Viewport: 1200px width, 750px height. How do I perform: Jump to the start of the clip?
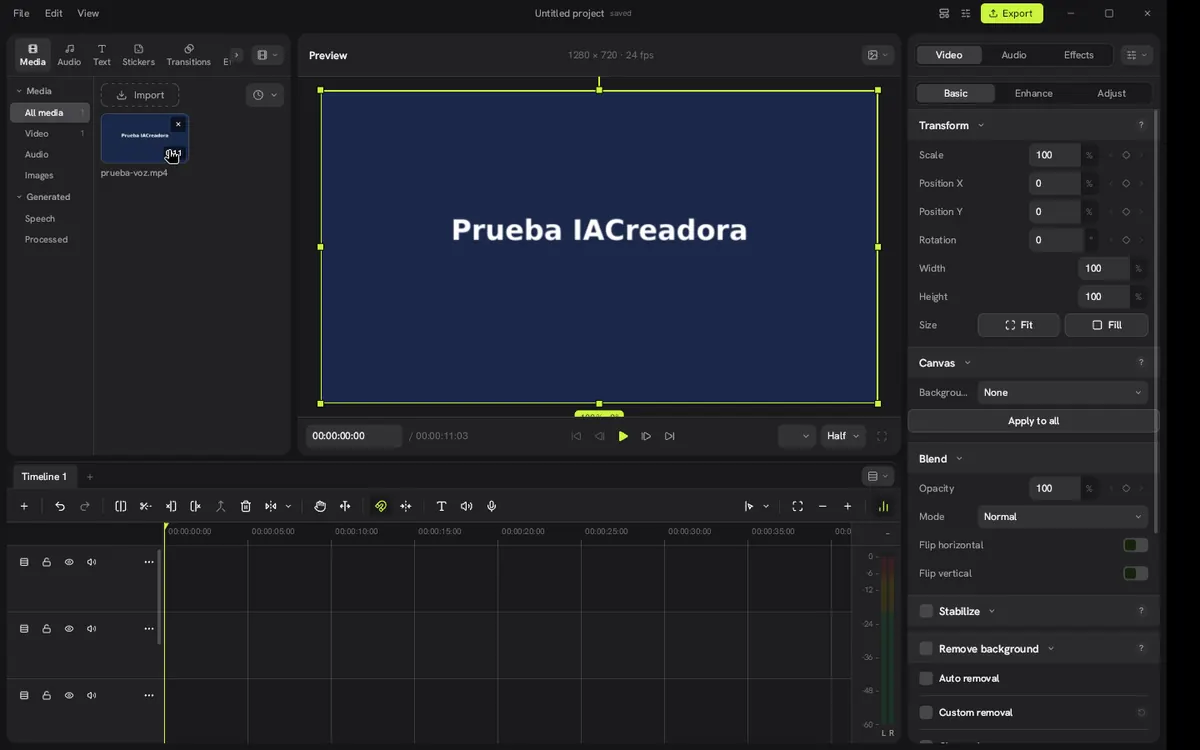pyautogui.click(x=576, y=436)
